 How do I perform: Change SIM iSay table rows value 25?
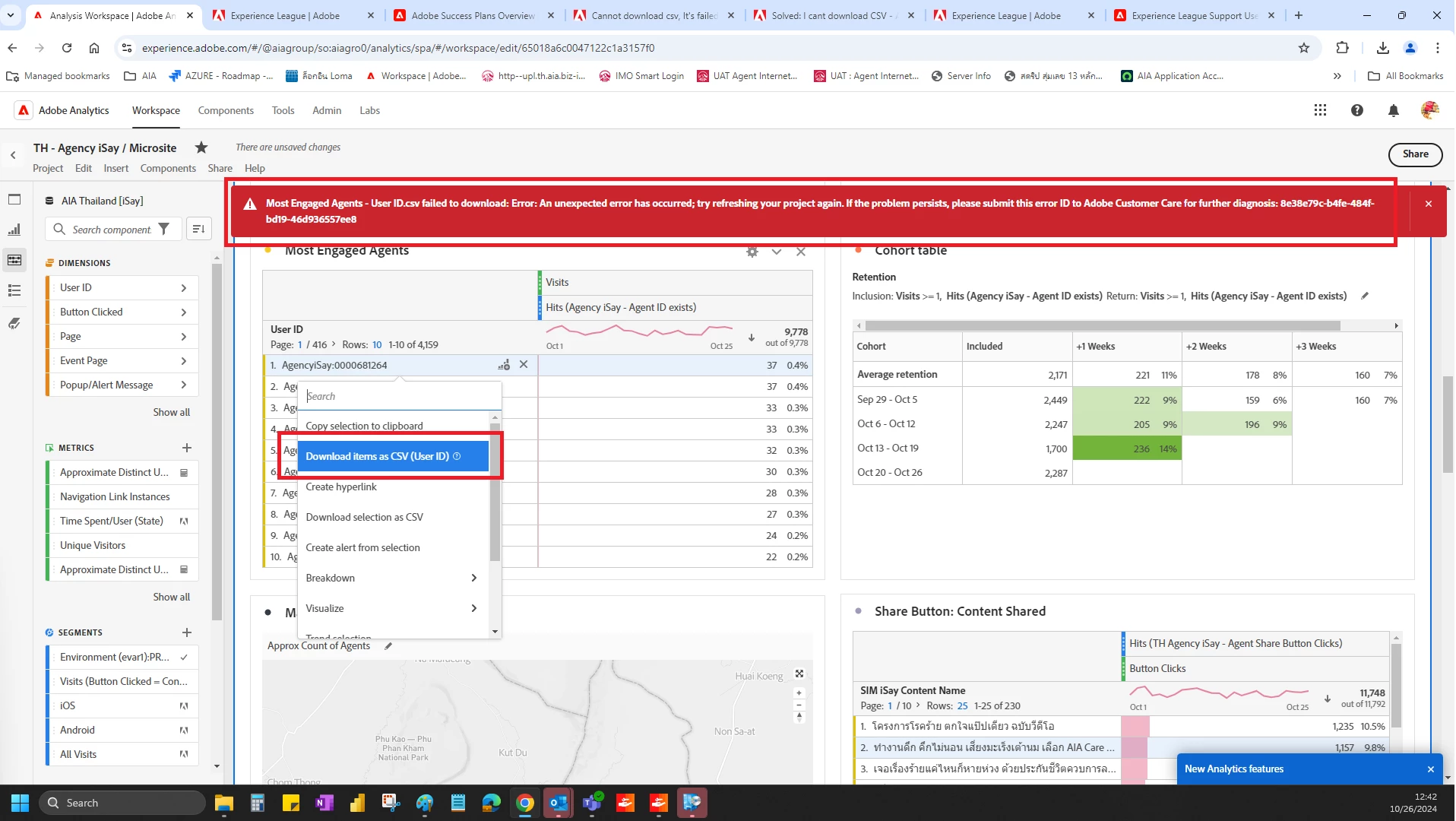pos(962,705)
